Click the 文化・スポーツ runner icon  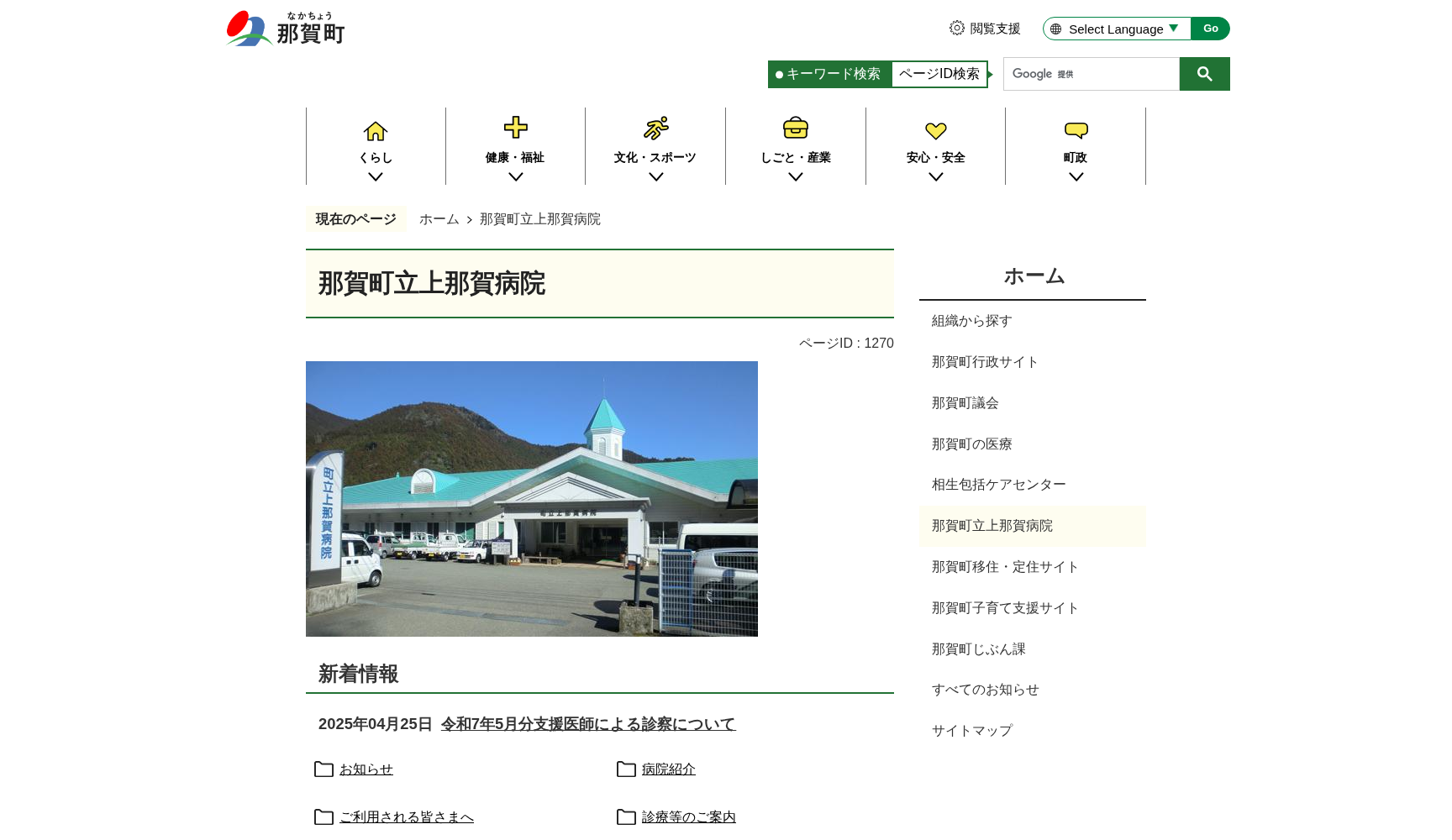(655, 127)
